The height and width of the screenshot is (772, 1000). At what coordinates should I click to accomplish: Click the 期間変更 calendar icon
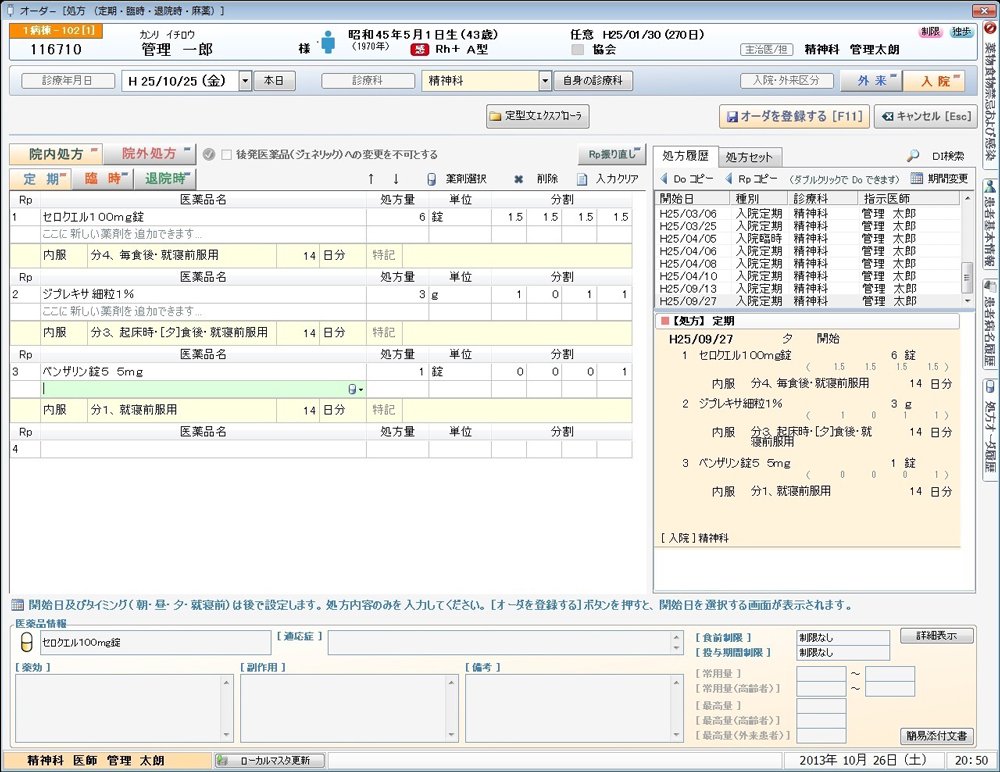coord(916,179)
